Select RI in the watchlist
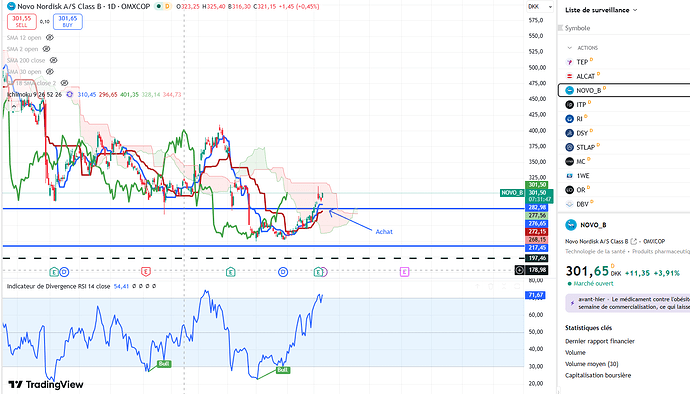The height and width of the screenshot is (394, 690). point(624,119)
